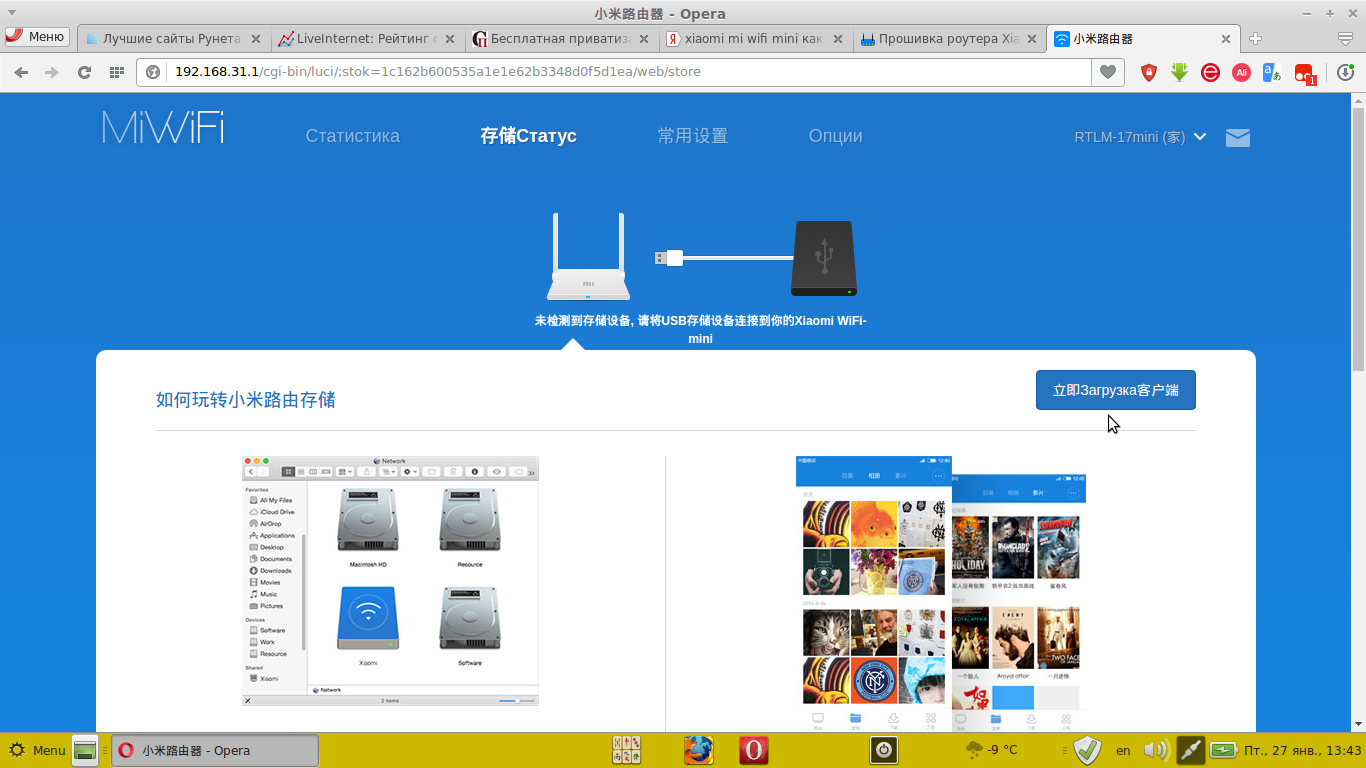Open the network connection tray icon
The width and height of the screenshot is (1366, 768).
click(1190, 750)
